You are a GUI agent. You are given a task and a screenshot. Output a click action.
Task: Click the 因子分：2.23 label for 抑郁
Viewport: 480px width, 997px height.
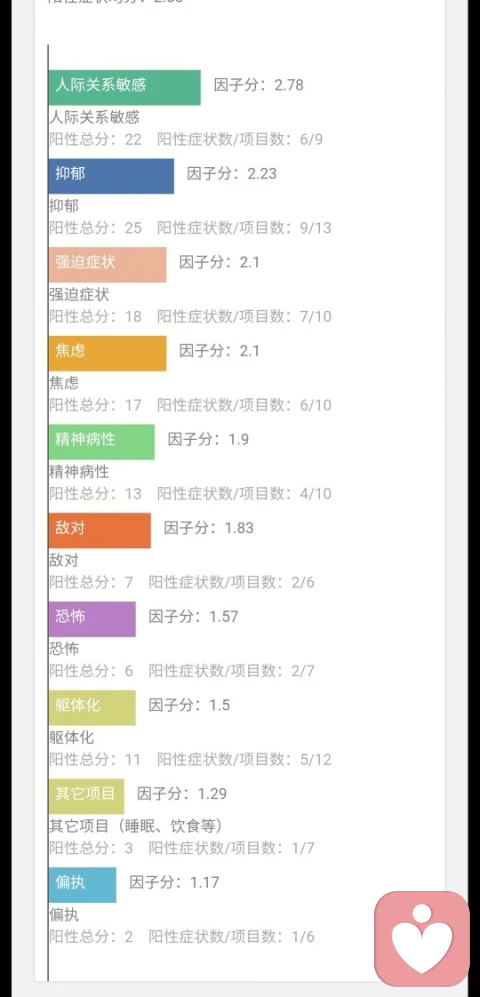tap(231, 174)
